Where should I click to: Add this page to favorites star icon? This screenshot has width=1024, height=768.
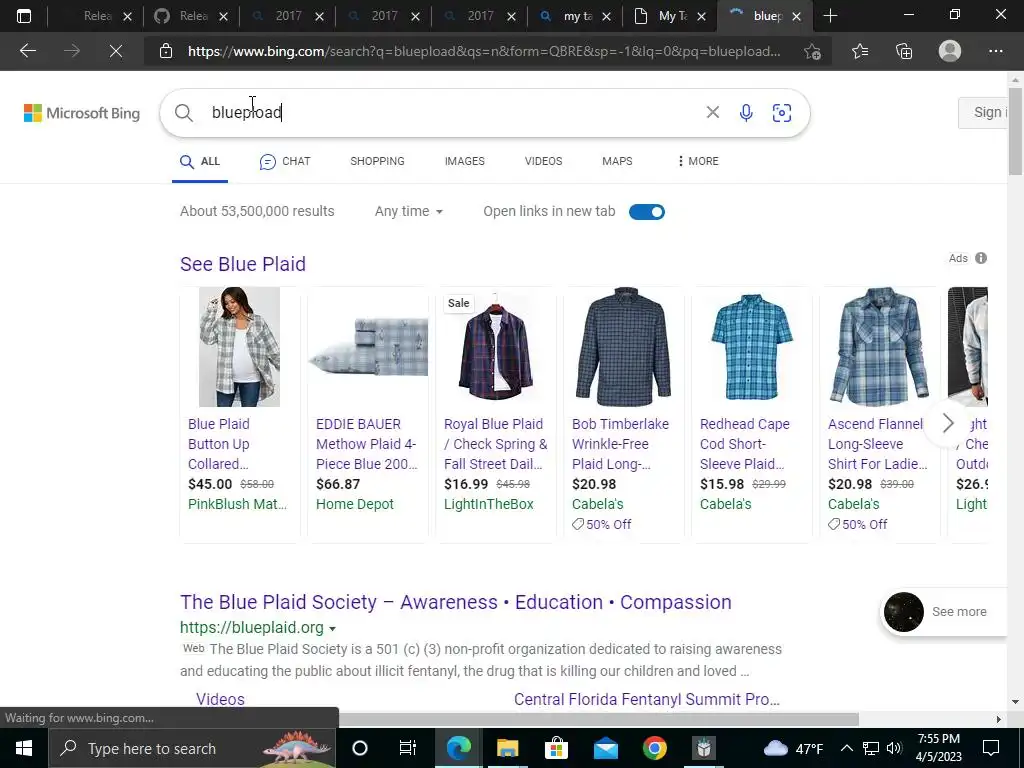click(812, 51)
